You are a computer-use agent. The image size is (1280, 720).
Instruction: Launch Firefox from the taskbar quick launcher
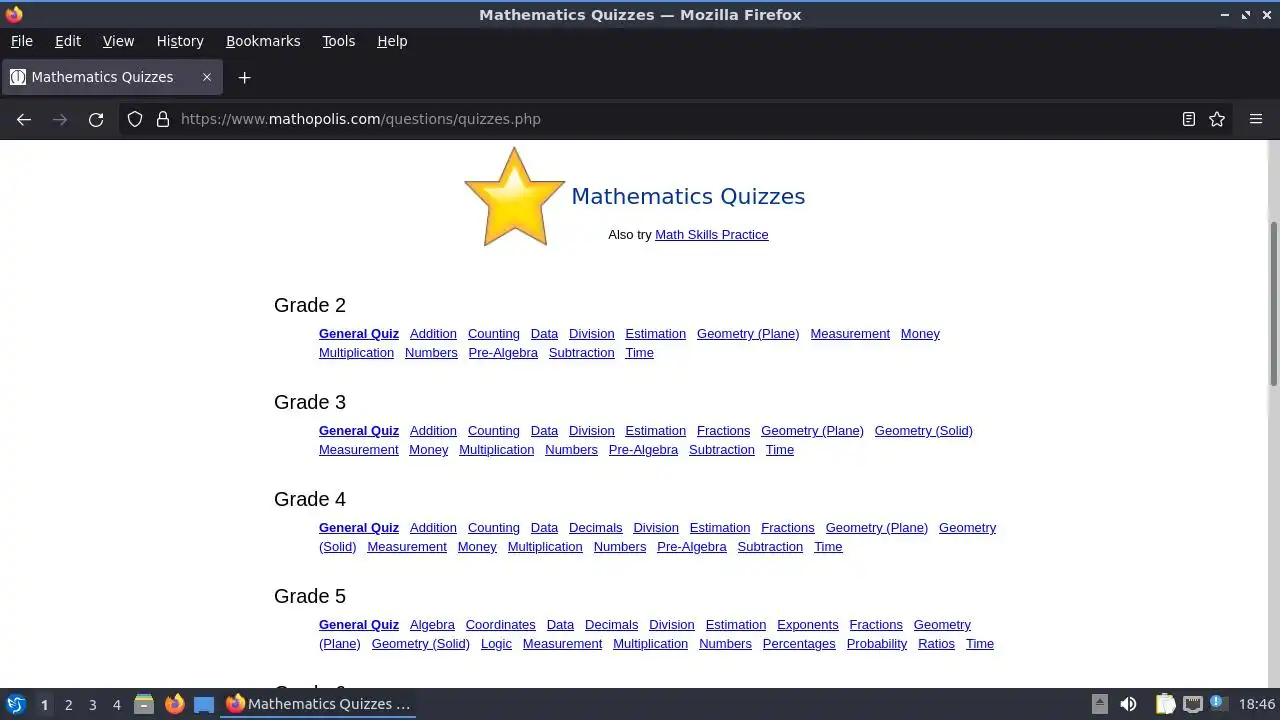pyautogui.click(x=174, y=704)
